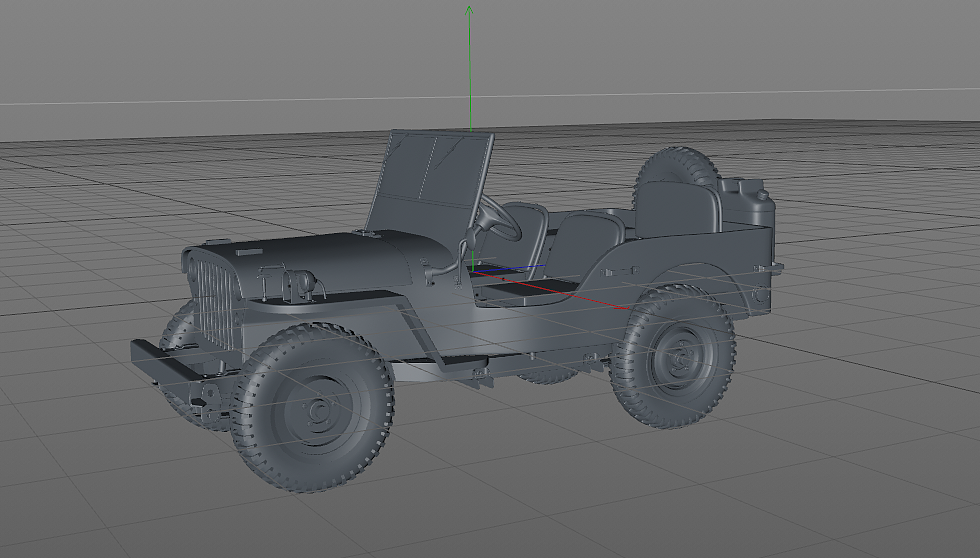The width and height of the screenshot is (980, 558).
Task: Select the jeep's front left wheel
Action: (x=312, y=407)
